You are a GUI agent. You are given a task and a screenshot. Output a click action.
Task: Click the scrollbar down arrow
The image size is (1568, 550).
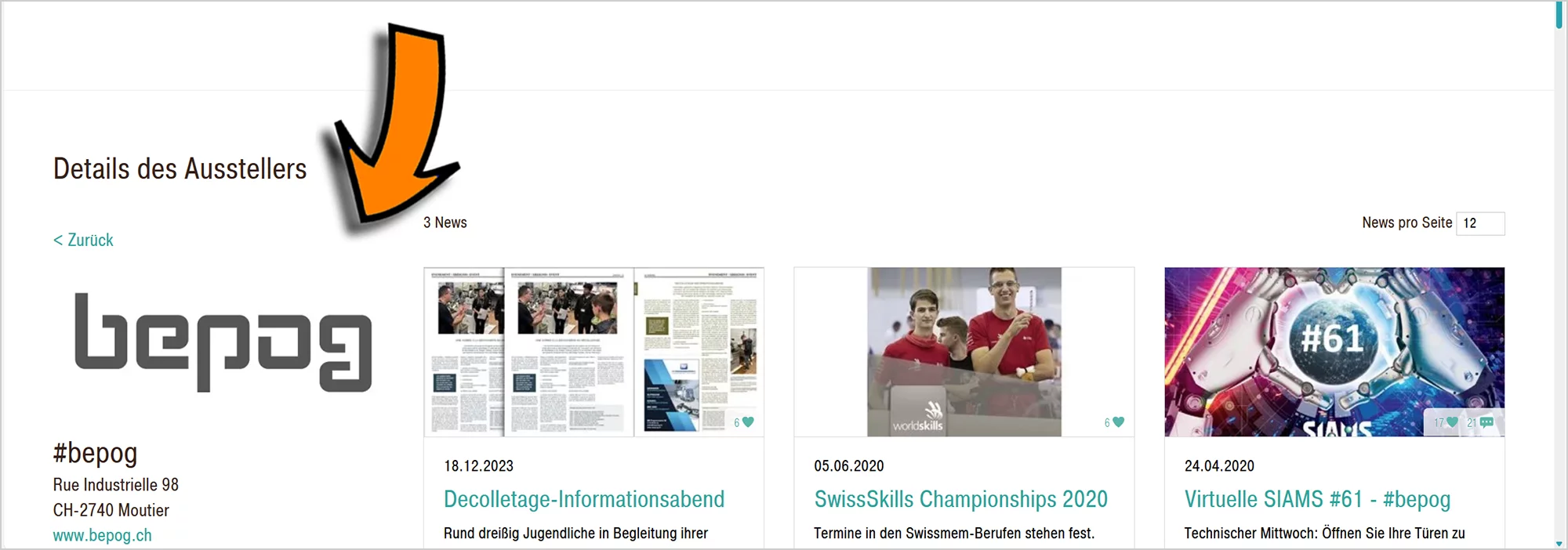[1559, 543]
